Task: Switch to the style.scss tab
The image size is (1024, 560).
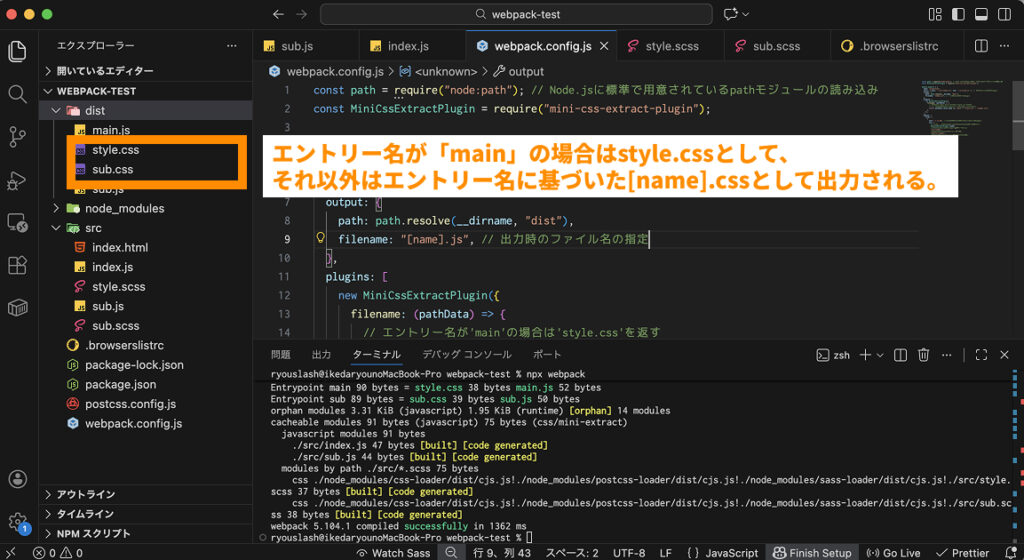Action: [x=671, y=46]
